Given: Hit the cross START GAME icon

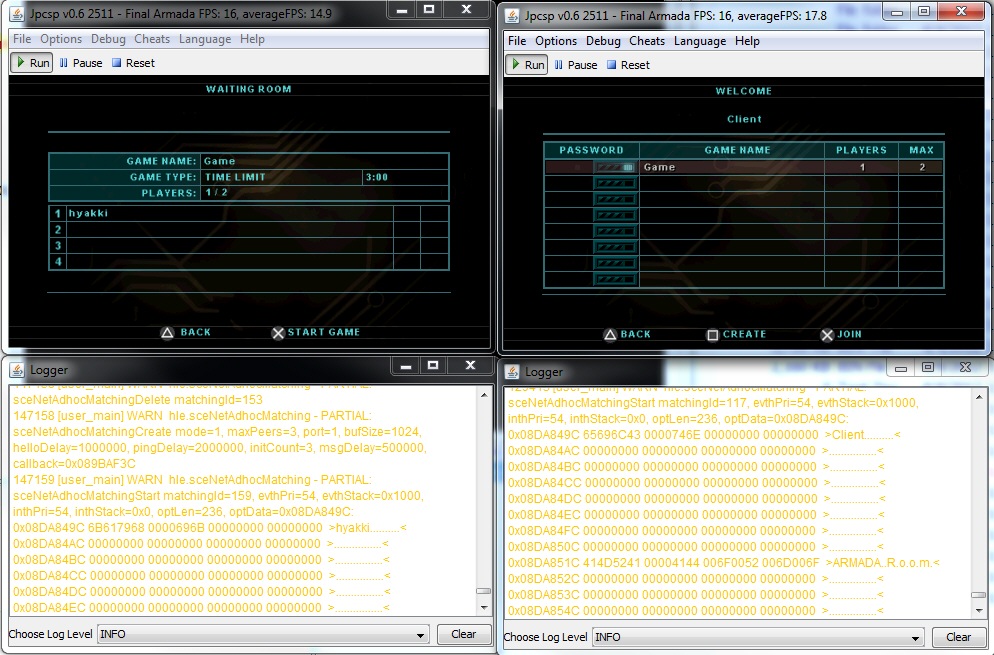Looking at the screenshot, I should [x=278, y=333].
